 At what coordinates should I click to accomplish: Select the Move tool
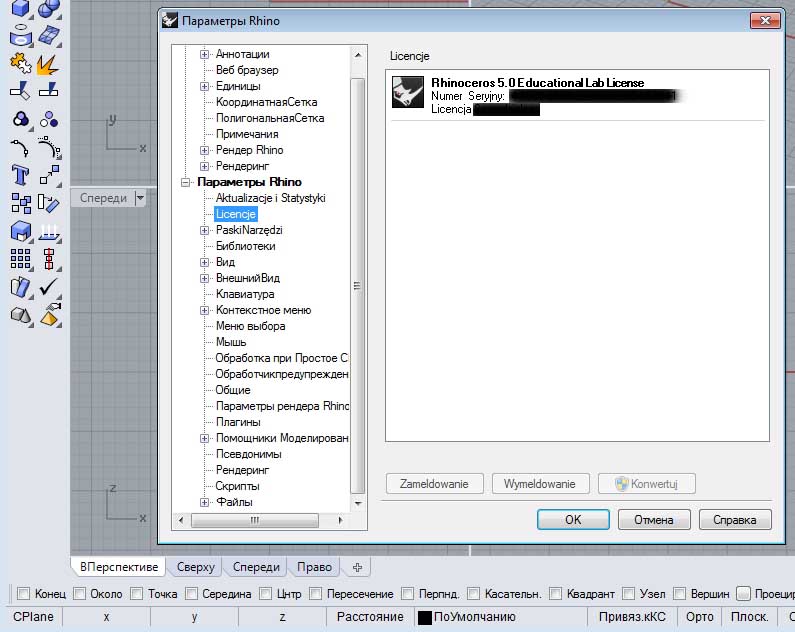[x=49, y=175]
